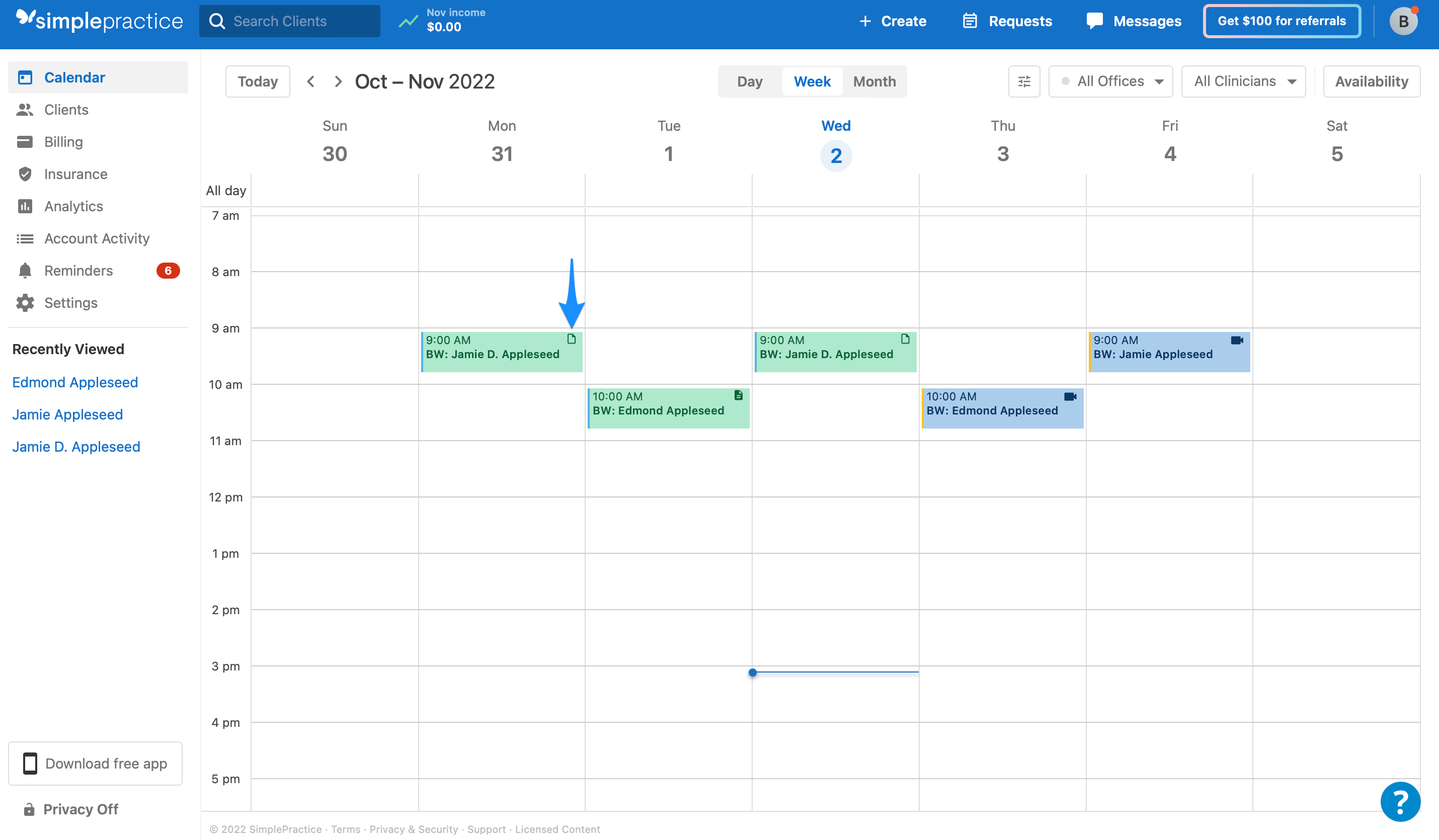Click Jamie D. Appleseed in recently viewed
This screenshot has height=840, width=1439.
(76, 446)
